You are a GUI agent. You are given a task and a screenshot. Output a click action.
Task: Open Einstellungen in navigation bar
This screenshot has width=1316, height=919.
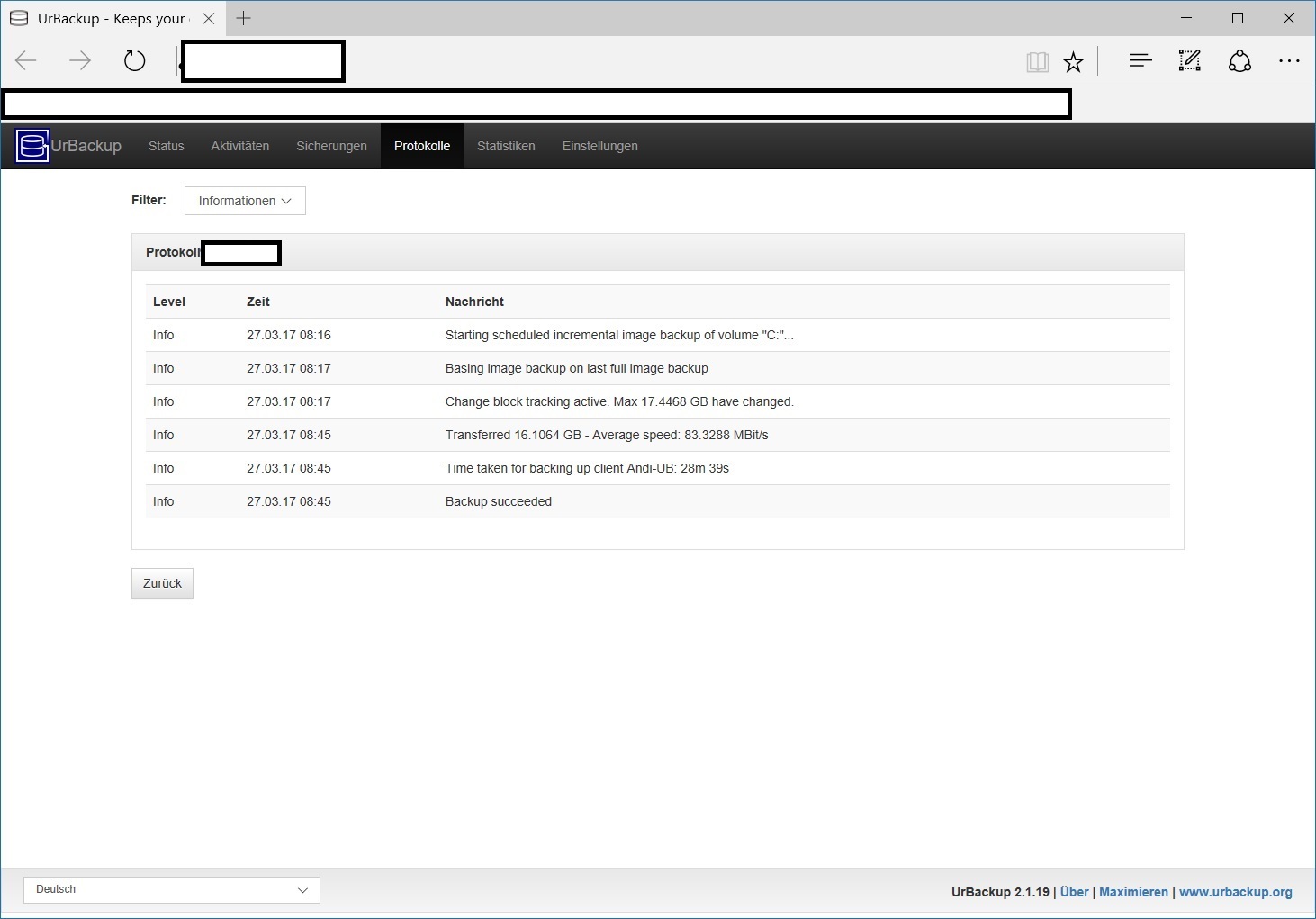(600, 146)
